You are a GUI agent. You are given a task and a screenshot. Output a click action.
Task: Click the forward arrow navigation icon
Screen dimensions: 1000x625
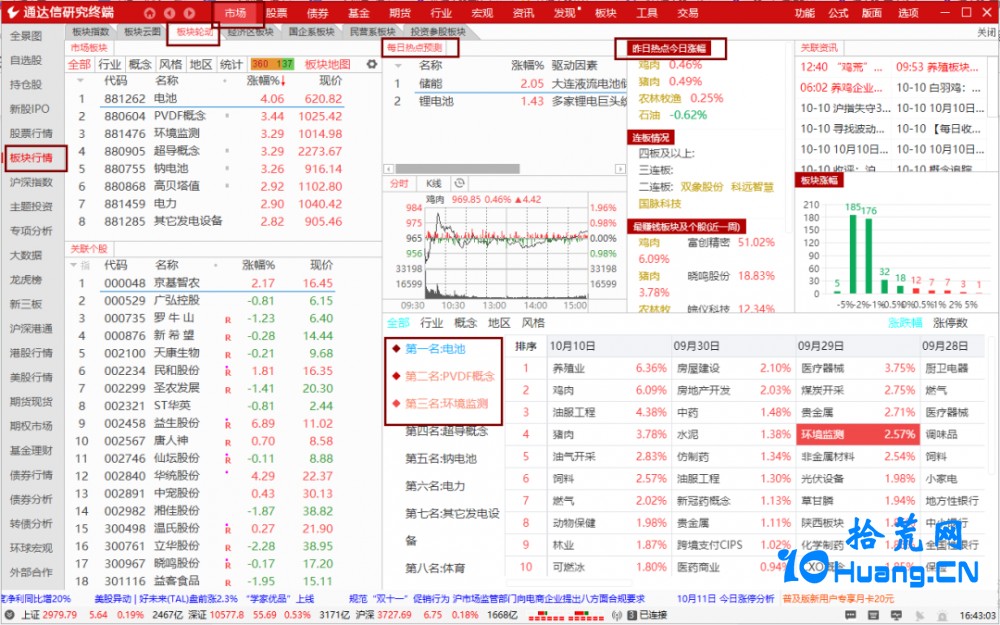[189, 13]
